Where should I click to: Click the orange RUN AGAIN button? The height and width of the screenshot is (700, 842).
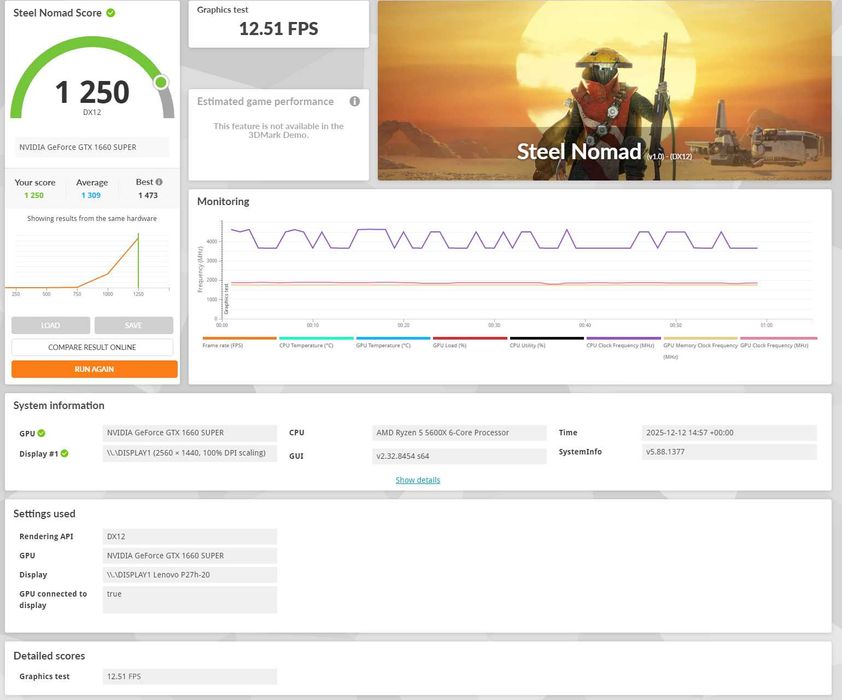coord(95,369)
